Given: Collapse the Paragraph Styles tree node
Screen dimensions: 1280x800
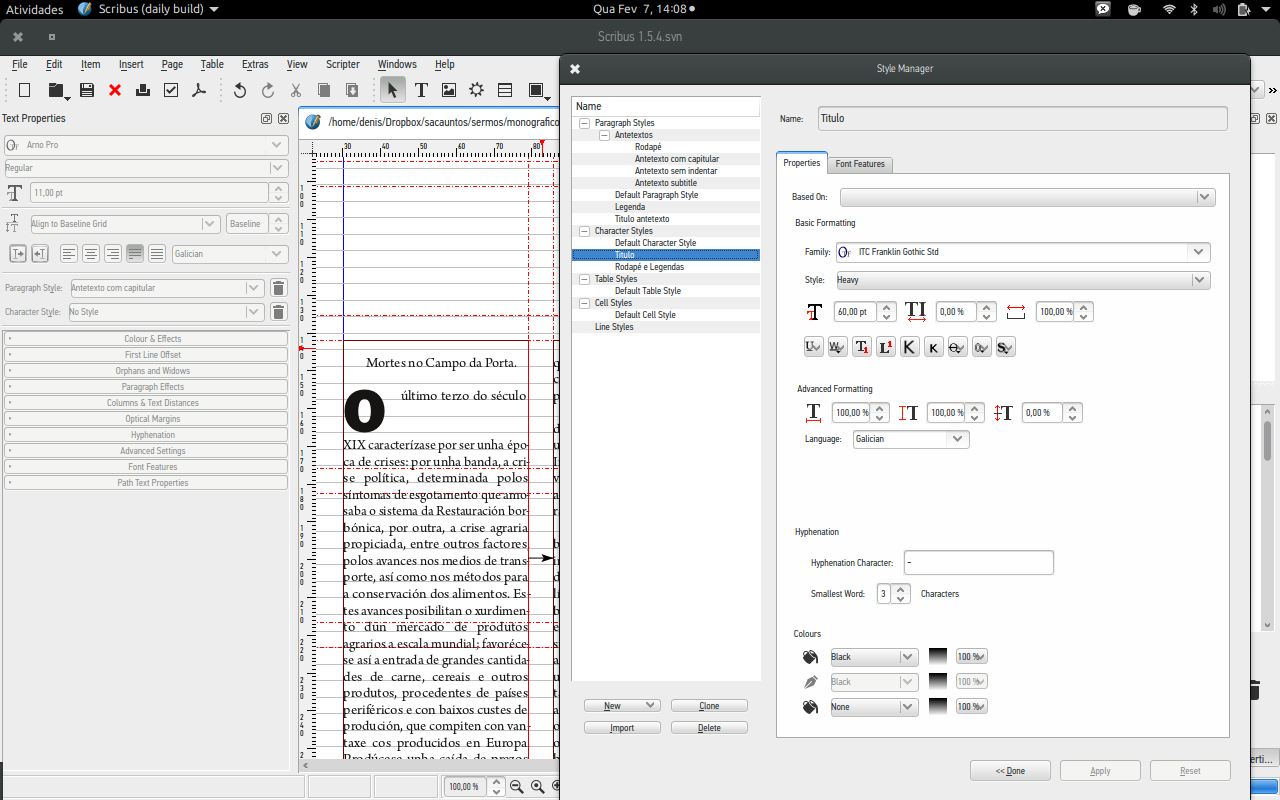Looking at the screenshot, I should (x=584, y=123).
